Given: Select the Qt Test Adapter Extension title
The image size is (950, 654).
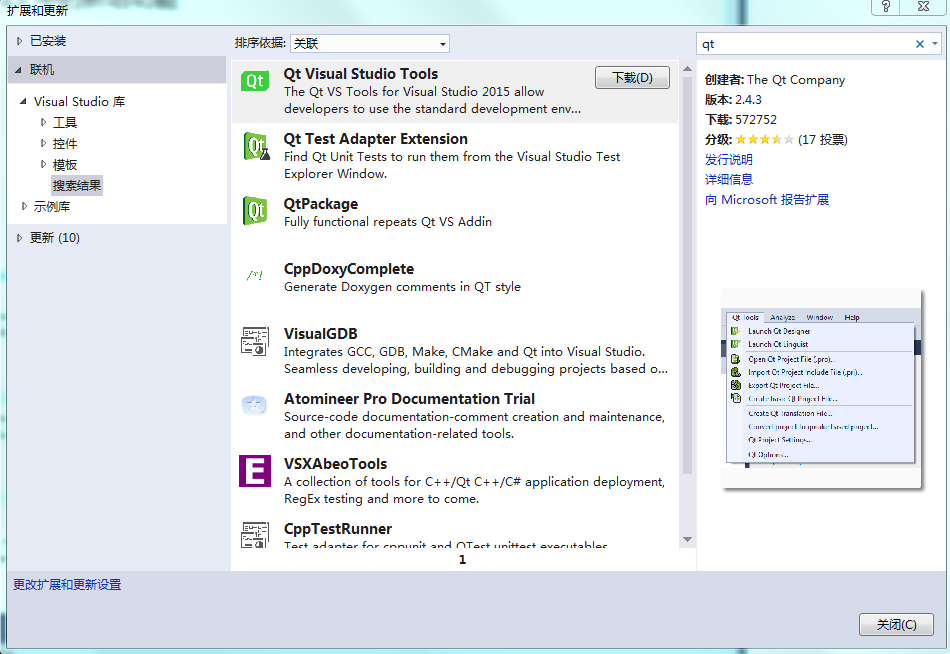Looking at the screenshot, I should [376, 139].
